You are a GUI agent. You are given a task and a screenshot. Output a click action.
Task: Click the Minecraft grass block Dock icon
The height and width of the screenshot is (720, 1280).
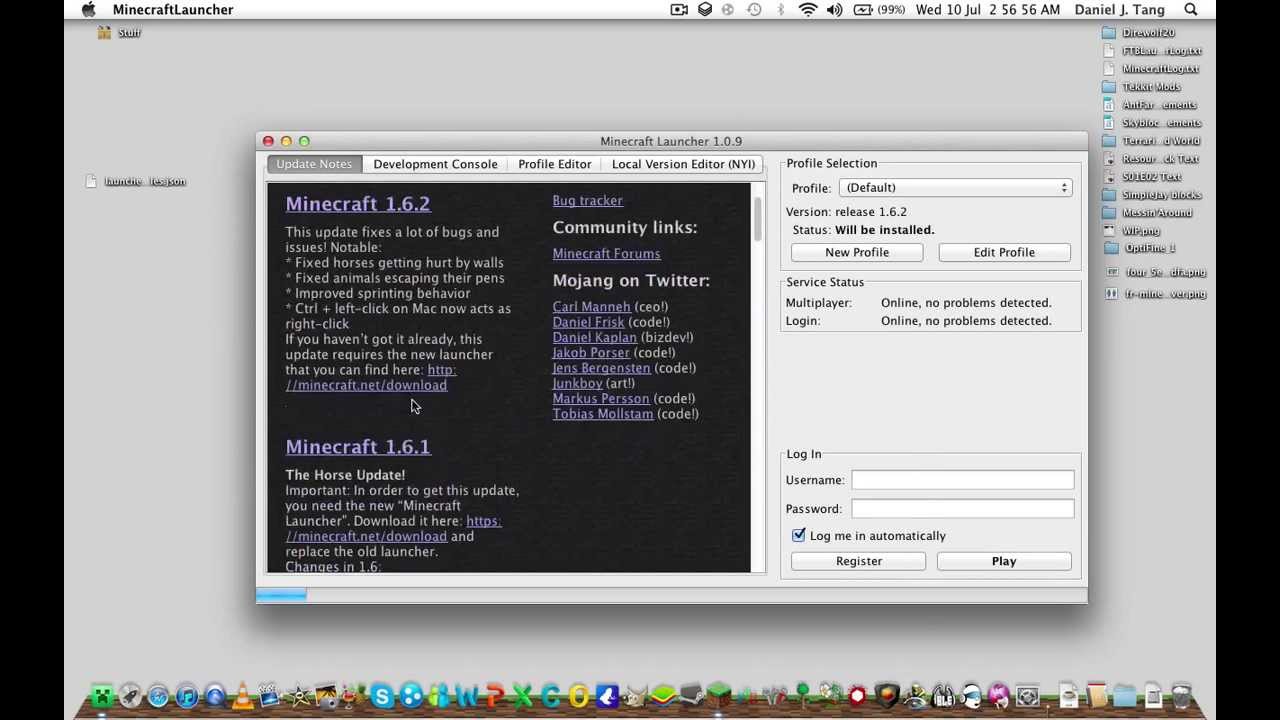tap(718, 696)
